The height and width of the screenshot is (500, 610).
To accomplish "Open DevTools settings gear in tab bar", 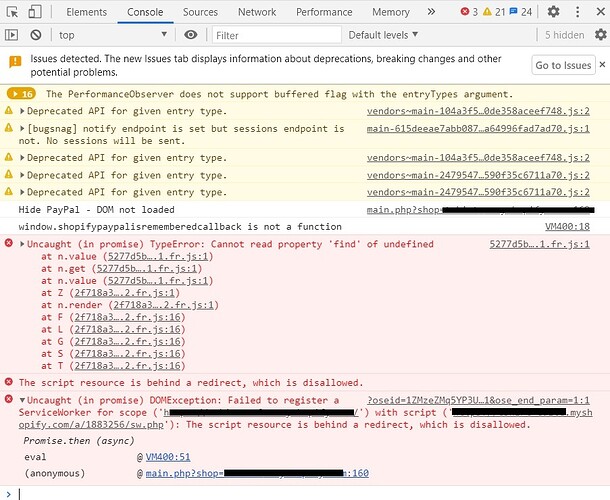I will 553,12.
